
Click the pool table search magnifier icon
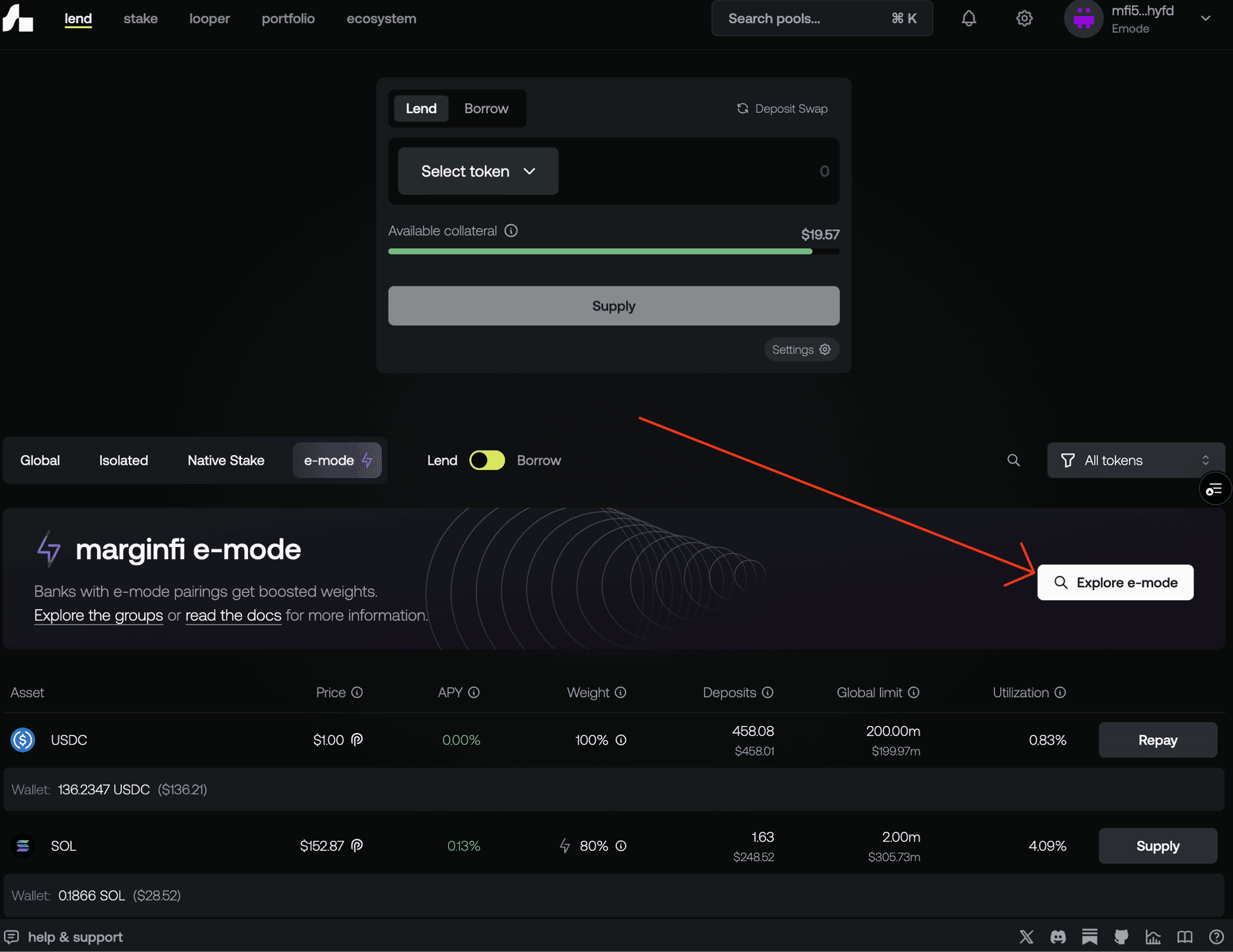point(1013,460)
